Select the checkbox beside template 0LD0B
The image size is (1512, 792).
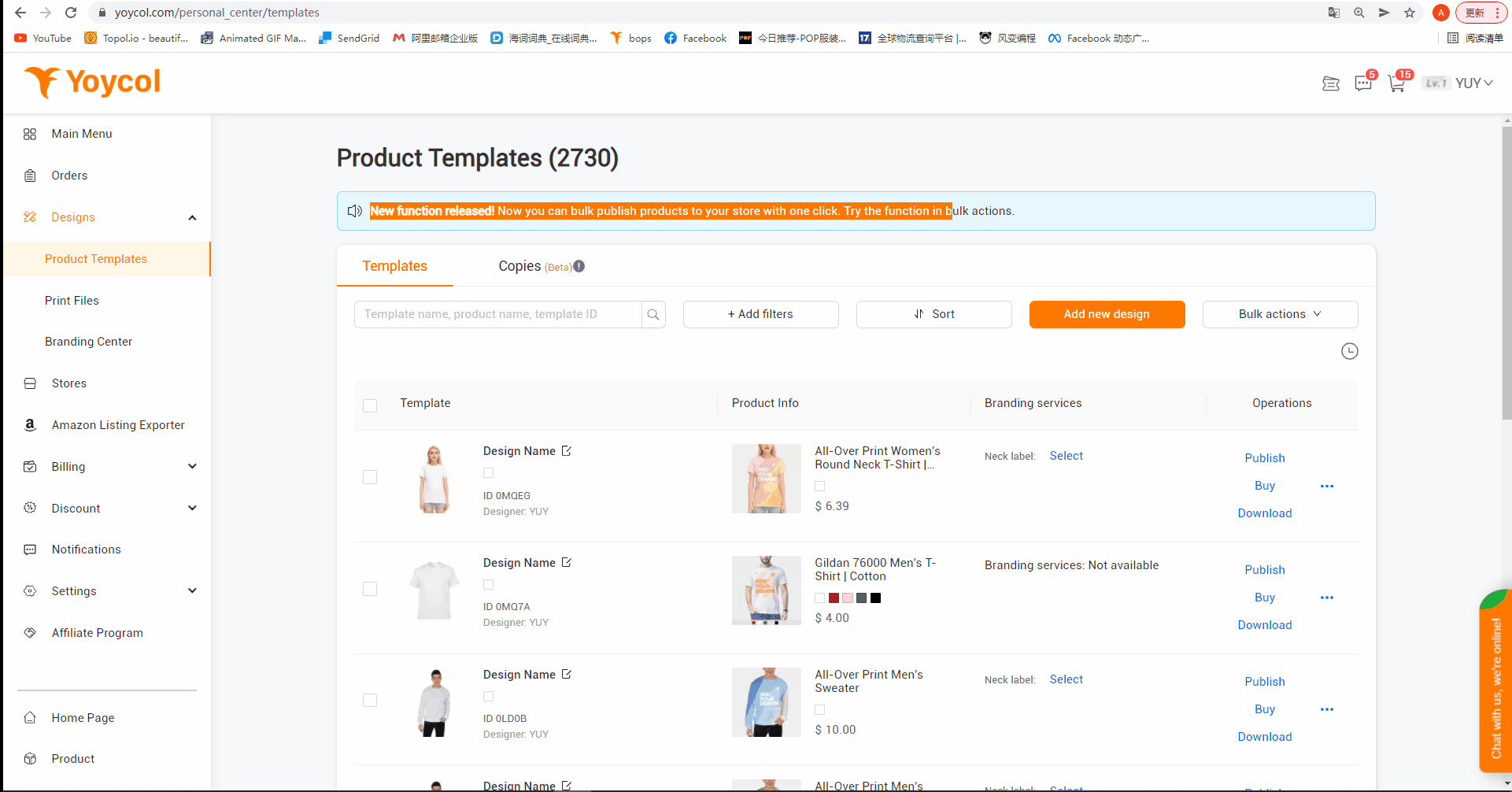tap(370, 700)
